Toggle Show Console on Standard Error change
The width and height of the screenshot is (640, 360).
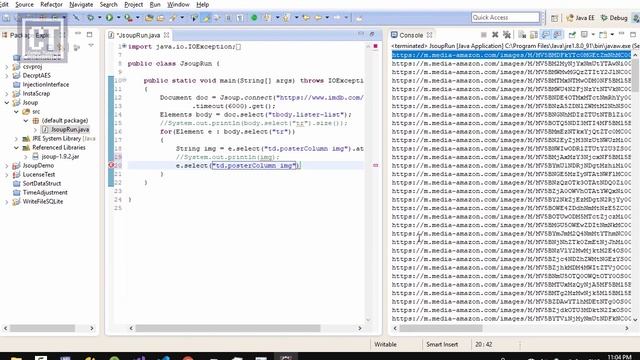(x=558, y=35)
